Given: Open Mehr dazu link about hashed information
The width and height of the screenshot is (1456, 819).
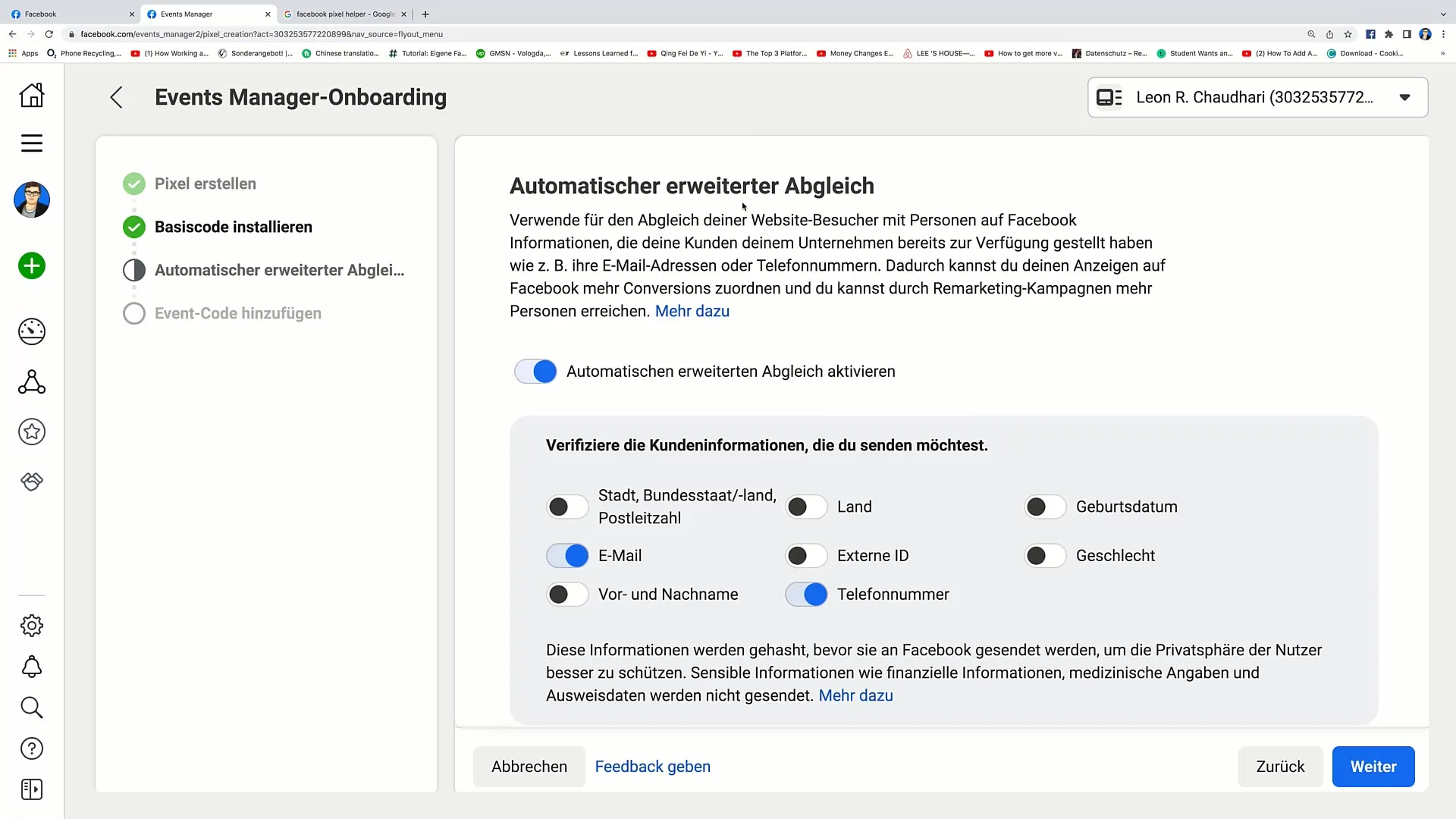Looking at the screenshot, I should pyautogui.click(x=855, y=695).
